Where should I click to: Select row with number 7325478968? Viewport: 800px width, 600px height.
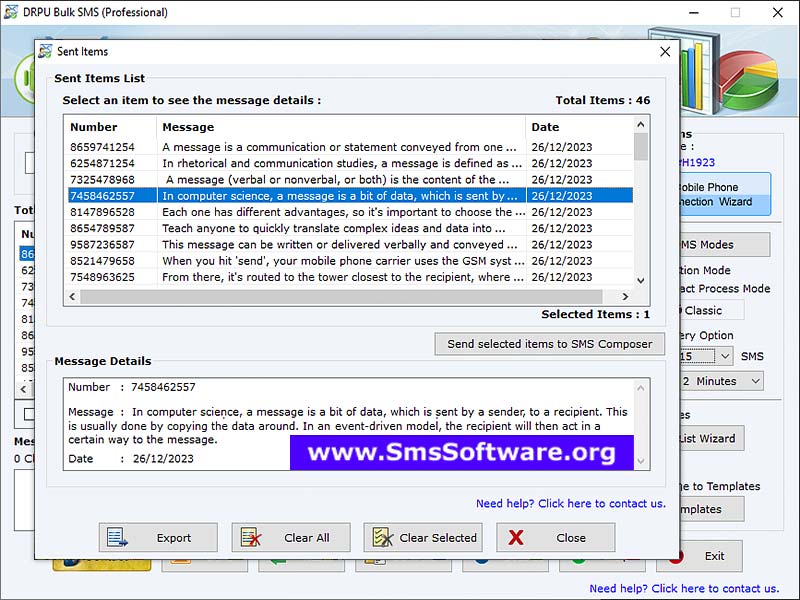(x=350, y=180)
